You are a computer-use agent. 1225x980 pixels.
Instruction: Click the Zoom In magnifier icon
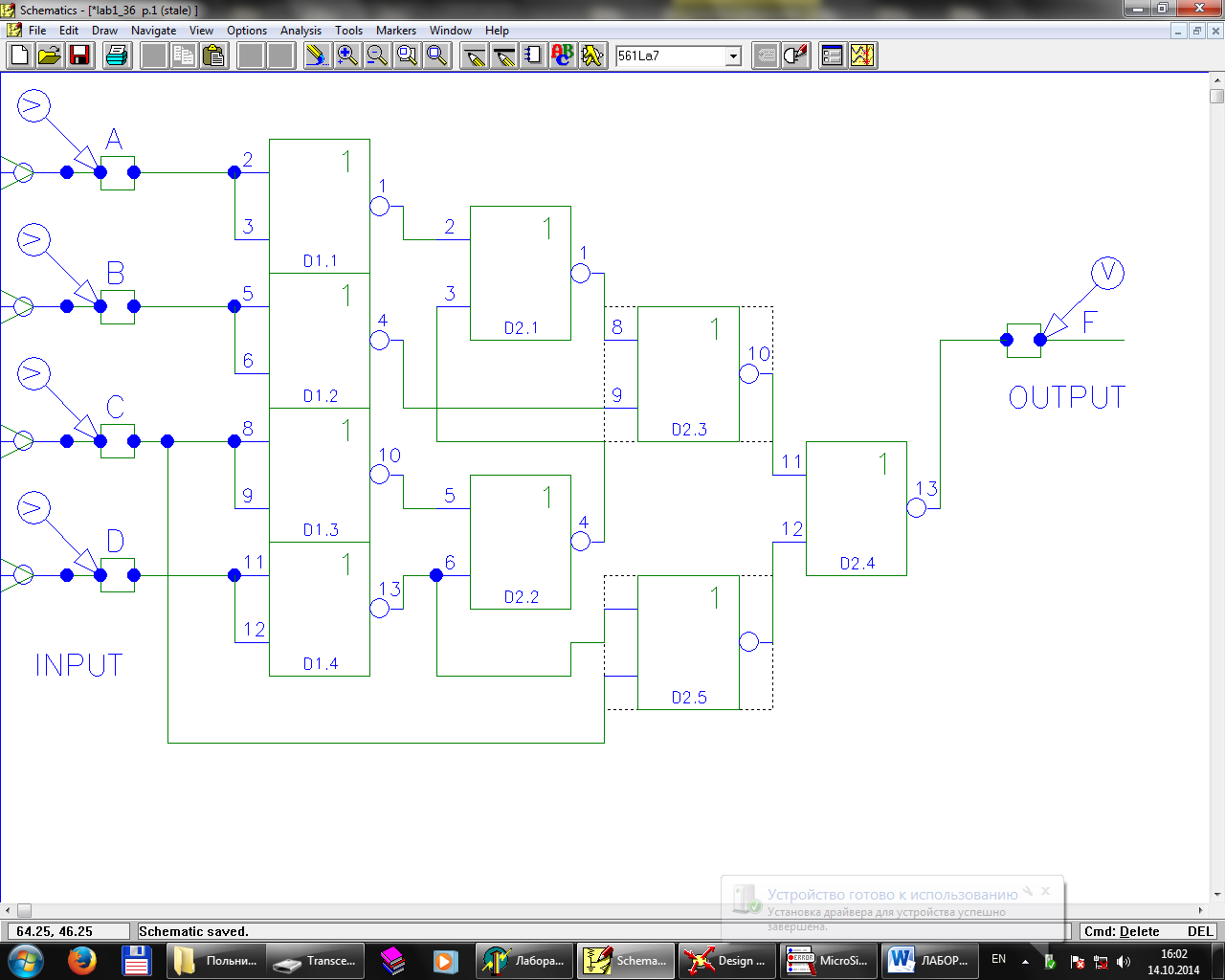click(347, 56)
